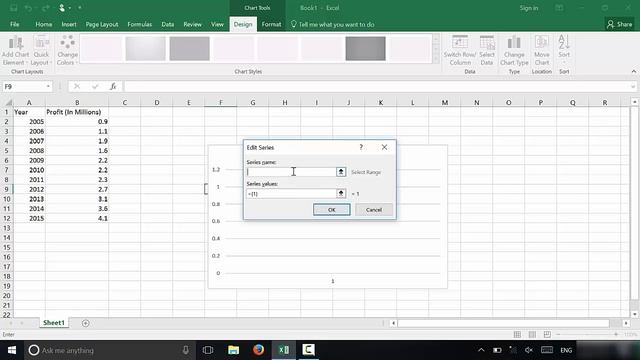Confirm formula entry checkmark icon
The width and height of the screenshot is (640, 360).
coord(95,86)
